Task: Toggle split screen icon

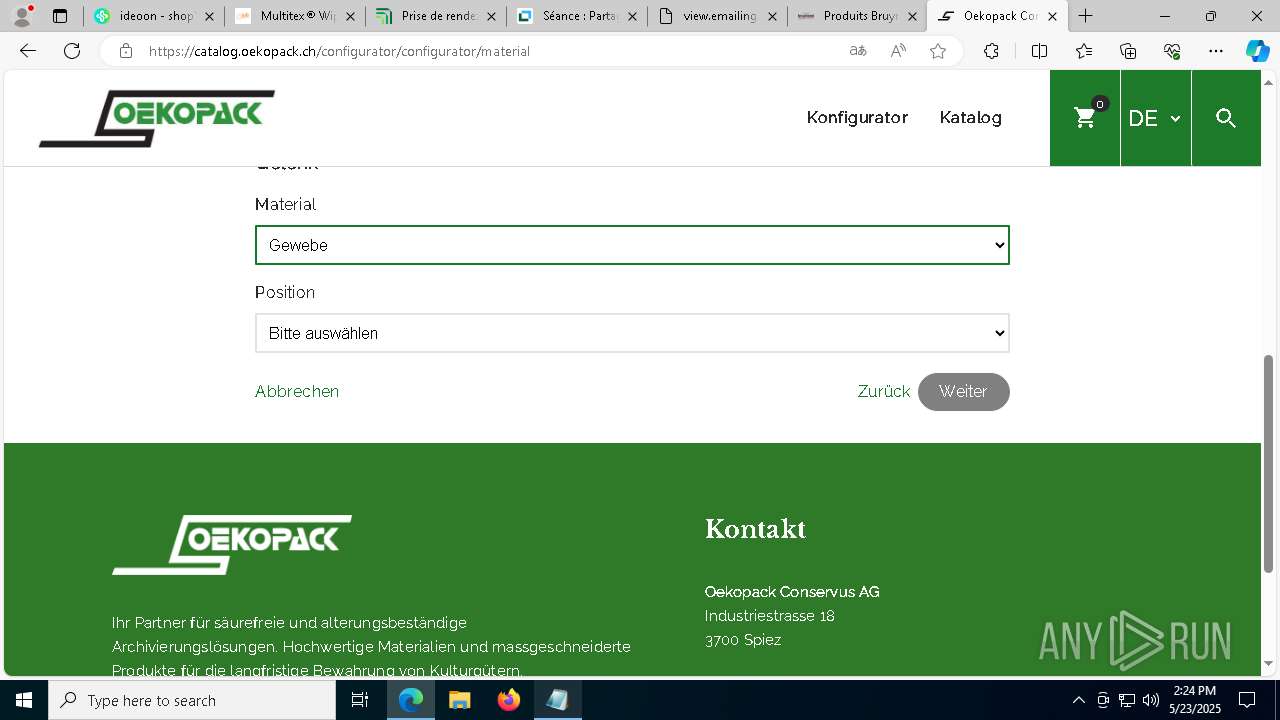Action: [x=1039, y=51]
